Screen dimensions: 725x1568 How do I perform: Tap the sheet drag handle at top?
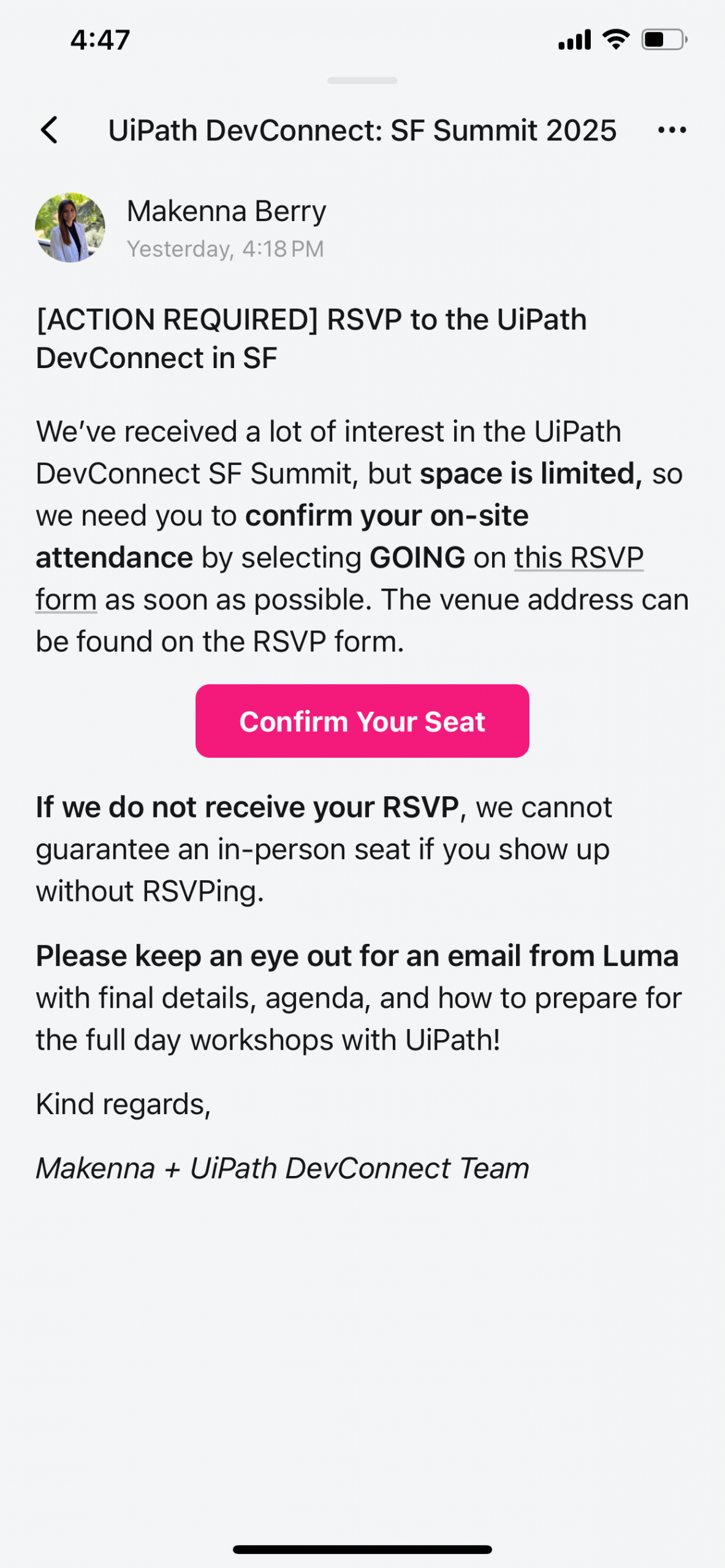[x=362, y=80]
